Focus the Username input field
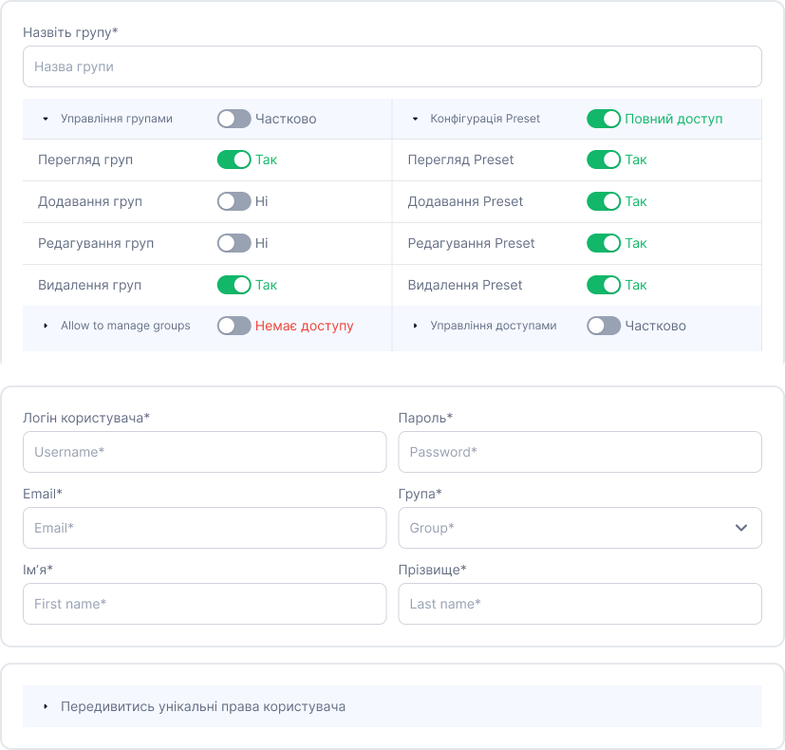This screenshot has width=785, height=750. pyautogui.click(x=204, y=452)
